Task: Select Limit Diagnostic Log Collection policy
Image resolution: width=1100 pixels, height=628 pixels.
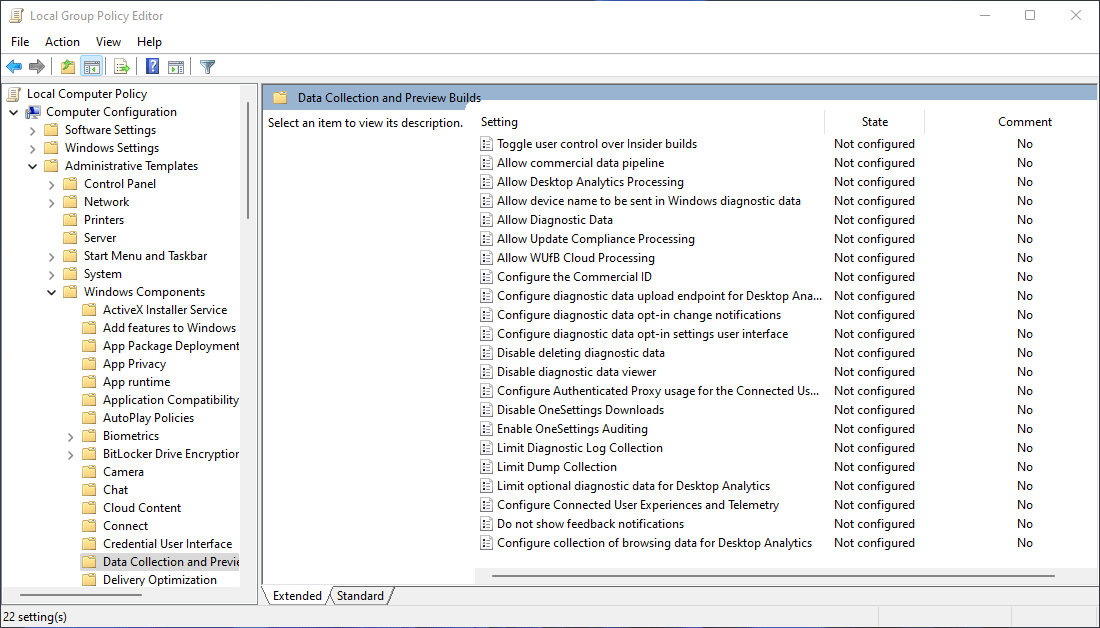Action: pos(579,448)
